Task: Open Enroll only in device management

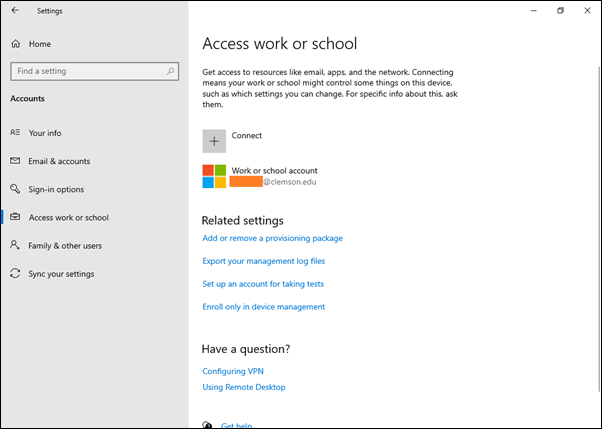Action: [x=264, y=306]
